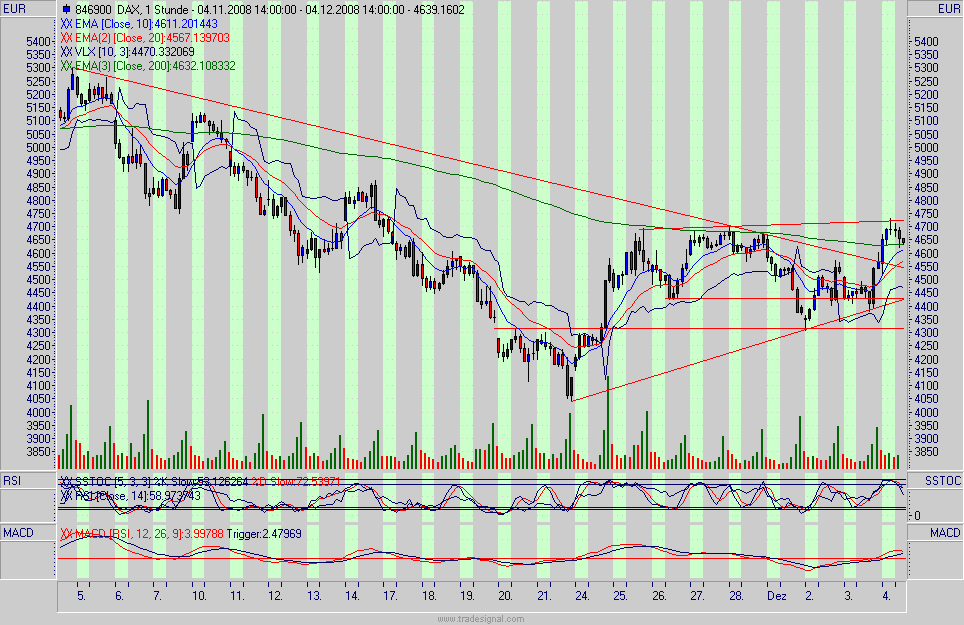Click the date label '24.' on the time axis
964x625 pixels.
(x=582, y=596)
